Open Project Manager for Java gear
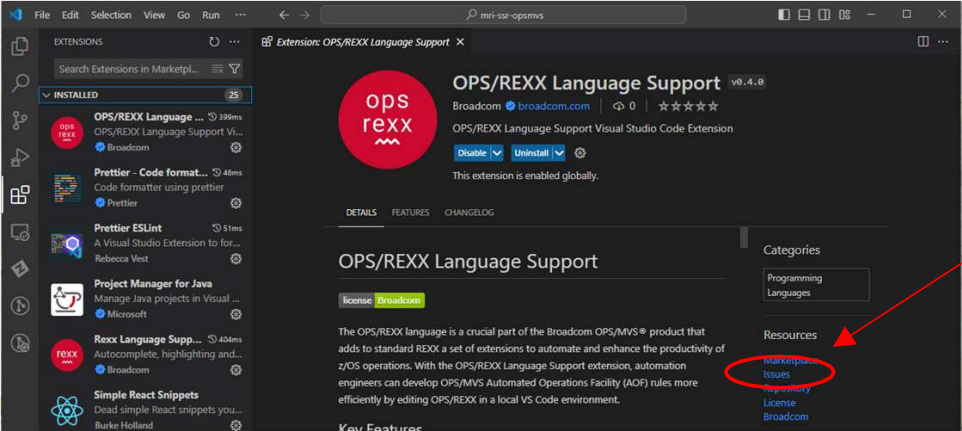Screen dimensions: 962x431 pos(236,315)
